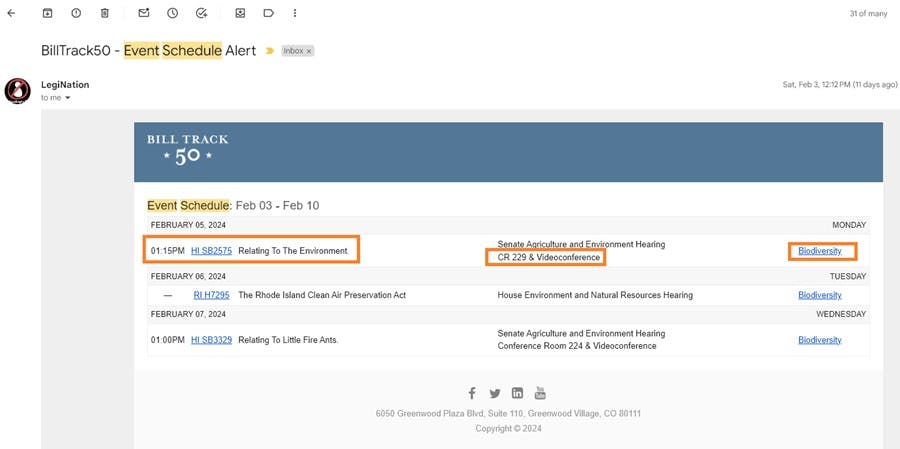Open the HI SB2575 bill link

point(211,250)
